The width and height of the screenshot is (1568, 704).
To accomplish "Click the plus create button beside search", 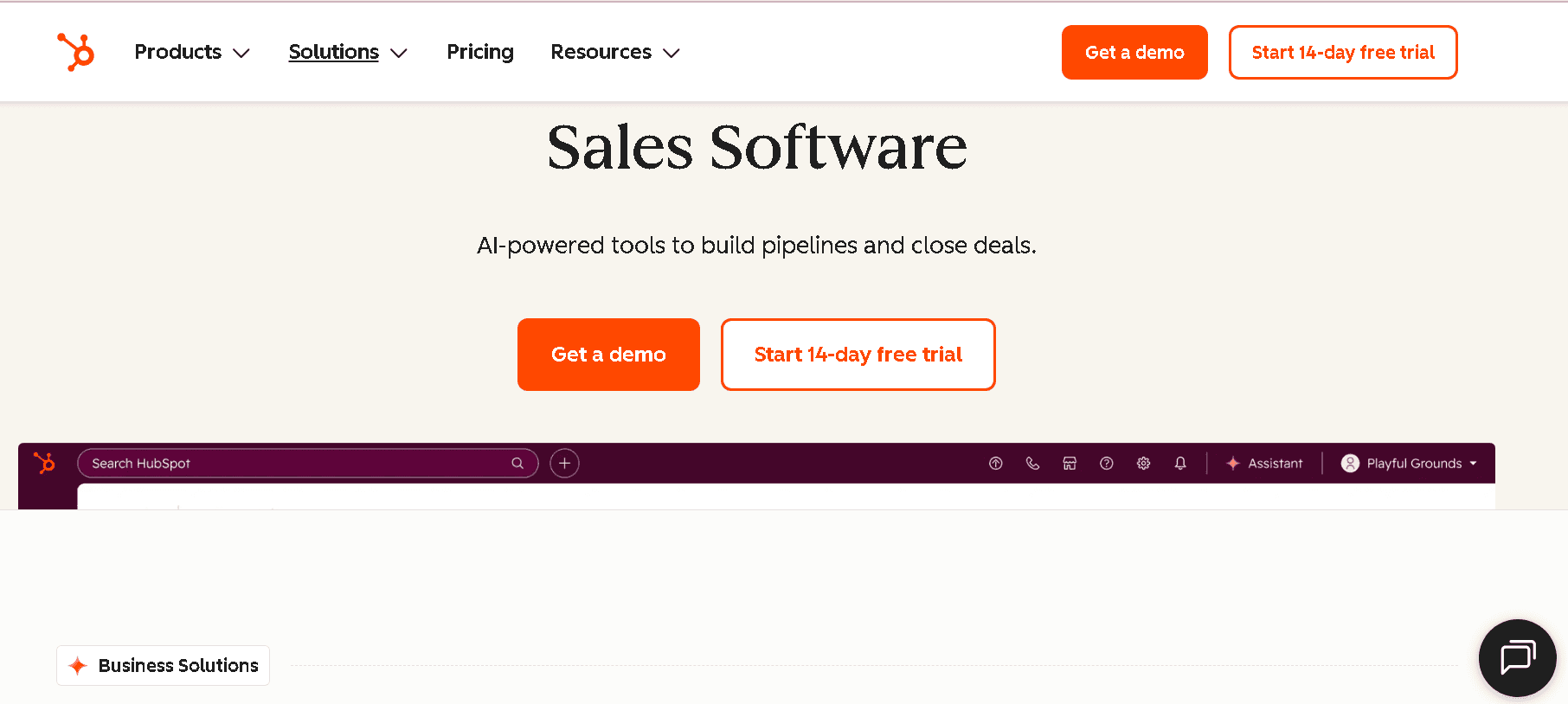I will pyautogui.click(x=564, y=464).
